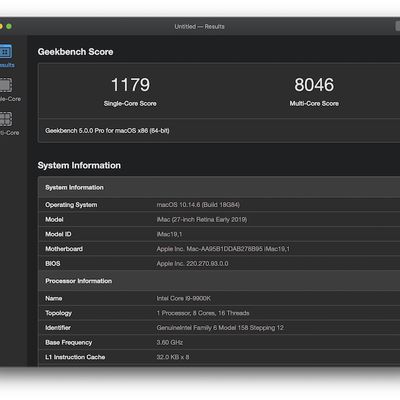The width and height of the screenshot is (400, 400).
Task: Select the iMac 27-inch Retina Early 2019 value
Action: [202, 219]
